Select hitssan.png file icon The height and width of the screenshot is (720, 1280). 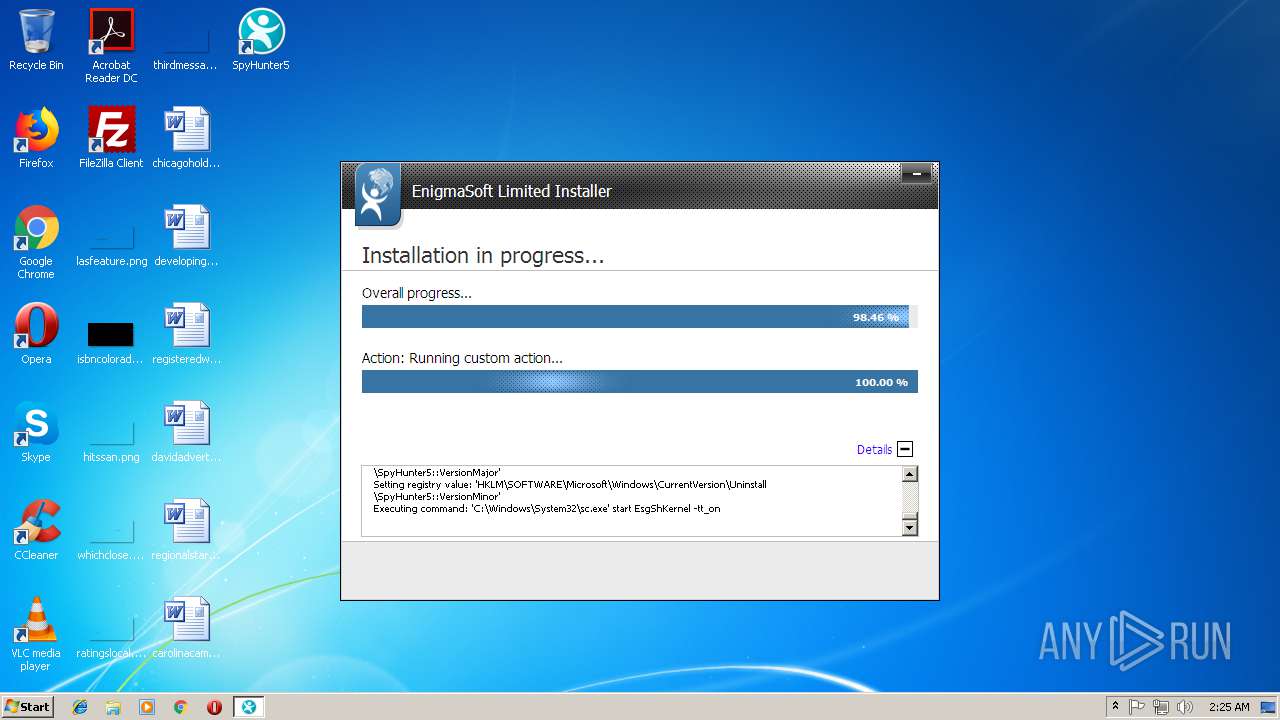click(111, 432)
